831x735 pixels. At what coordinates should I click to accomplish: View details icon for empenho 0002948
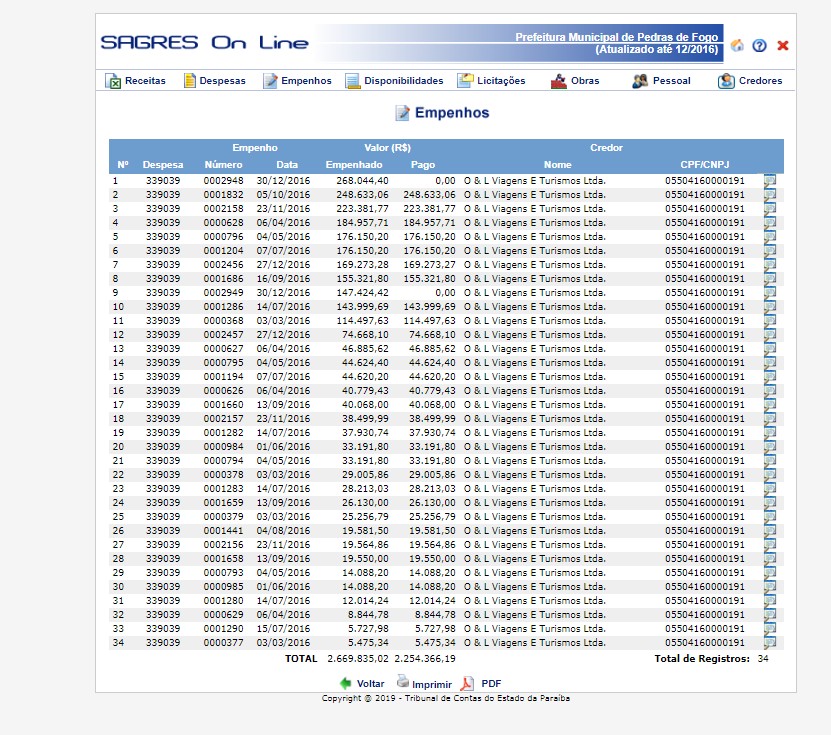(x=770, y=181)
